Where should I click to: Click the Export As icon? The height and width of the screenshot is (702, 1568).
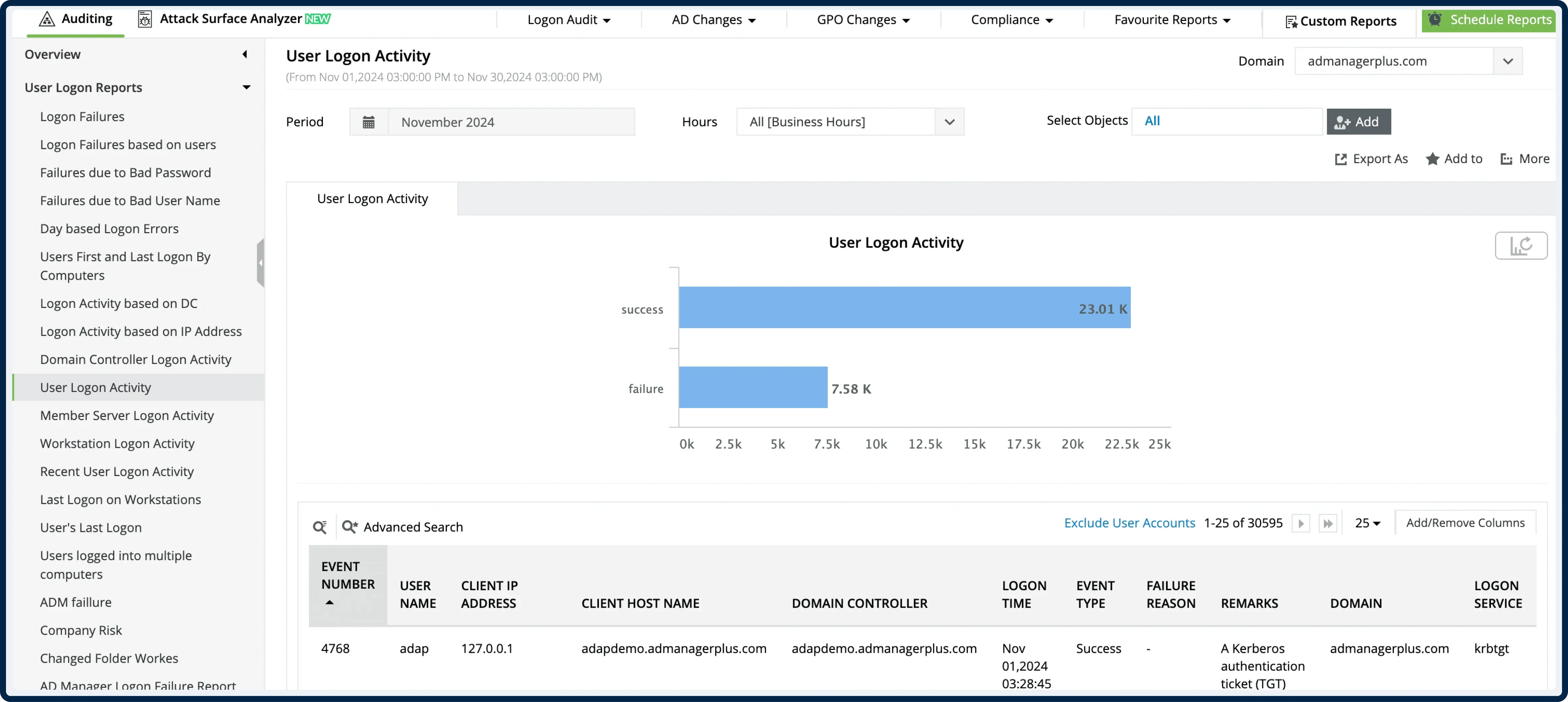click(1340, 158)
